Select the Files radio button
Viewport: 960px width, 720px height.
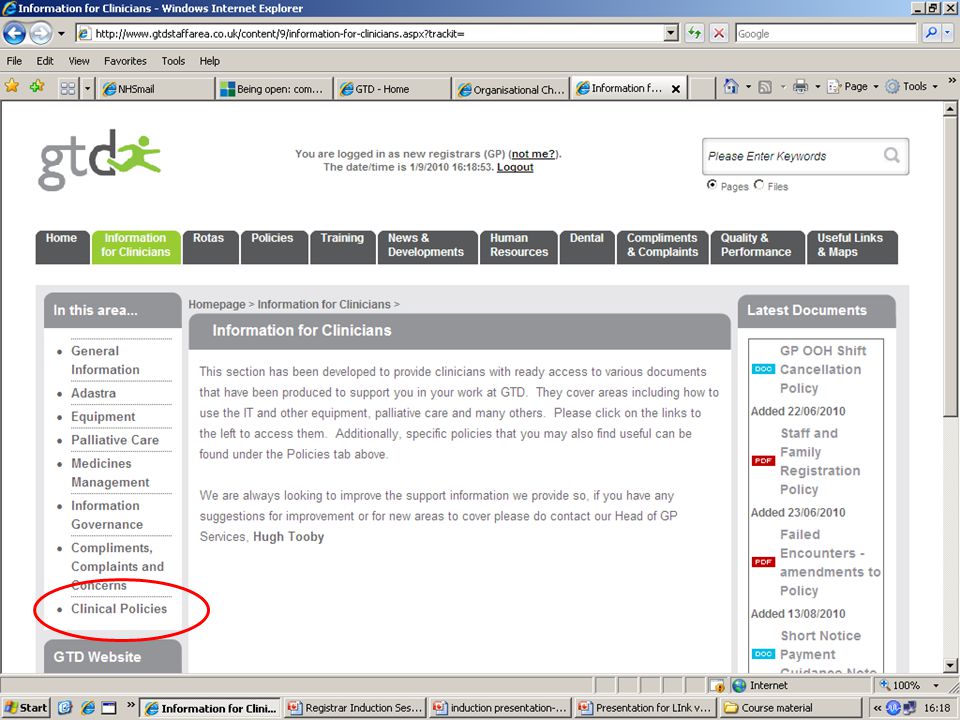759,184
